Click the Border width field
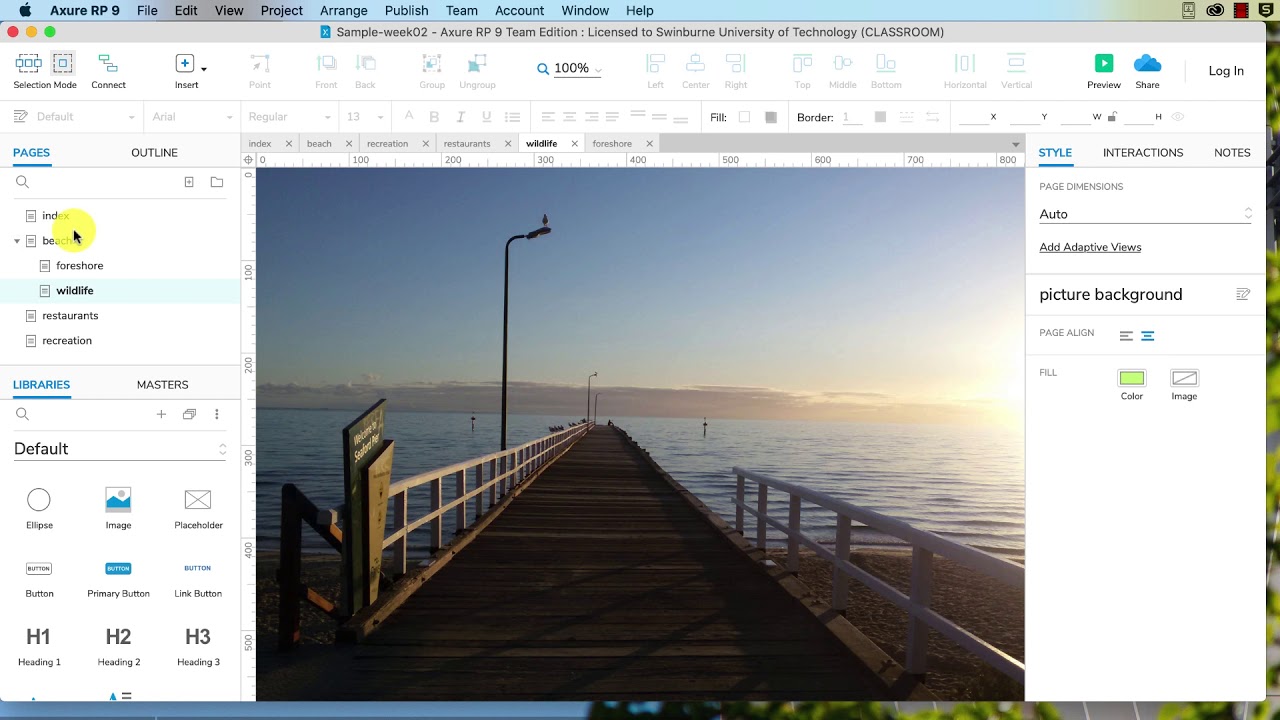The width and height of the screenshot is (1280, 720). click(851, 117)
